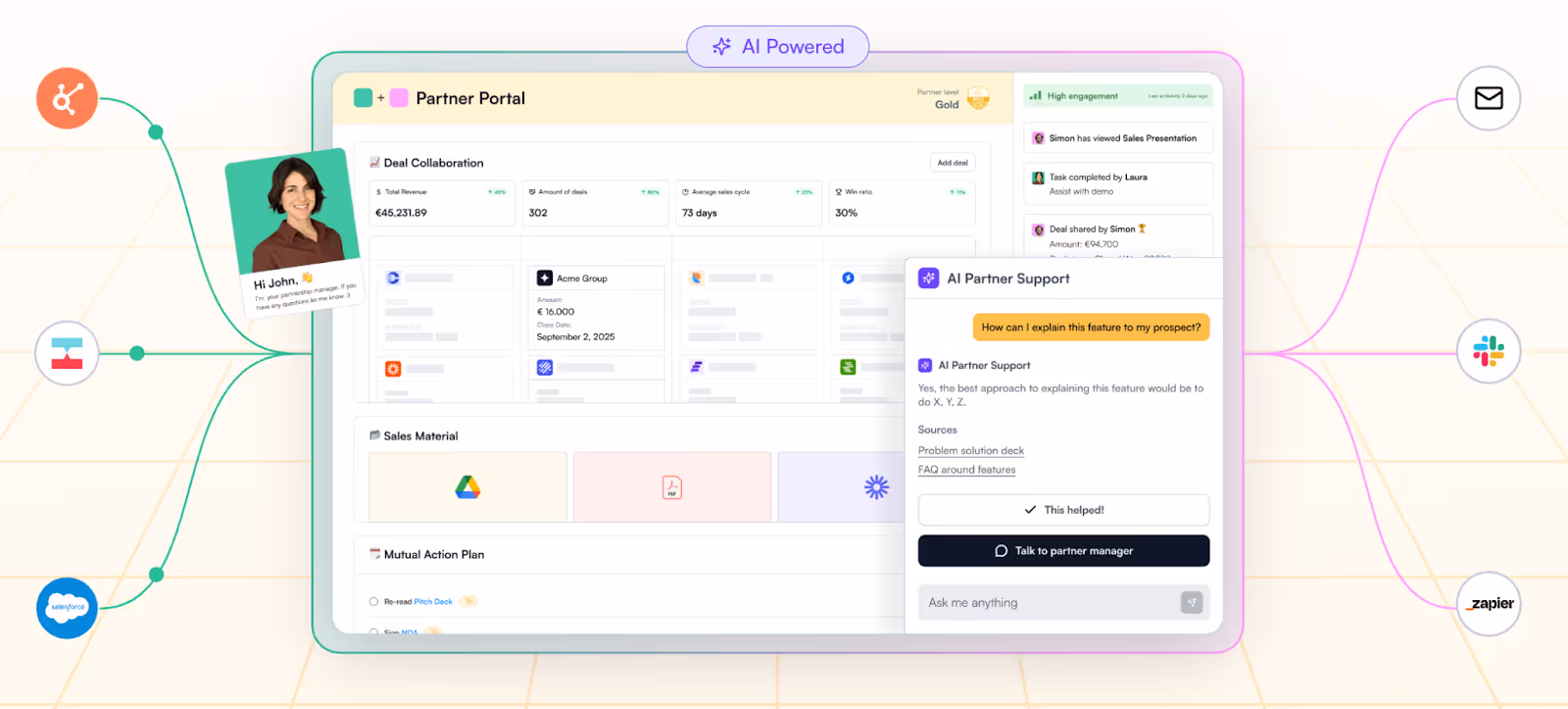Click the Zapier logo
1568x709 pixels.
[x=1490, y=604]
